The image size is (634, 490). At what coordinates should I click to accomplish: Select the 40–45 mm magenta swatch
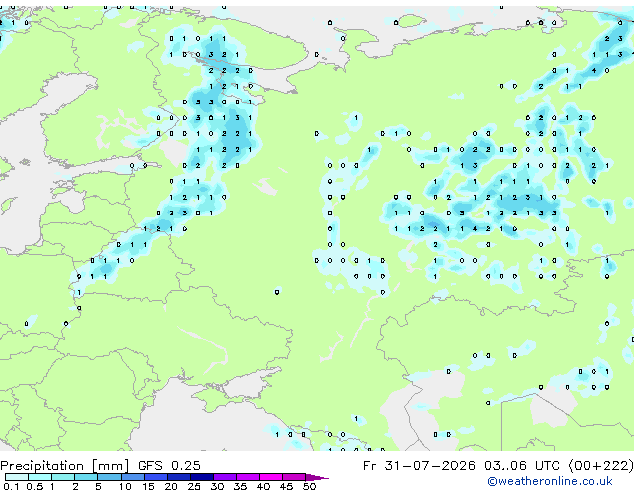(270, 477)
